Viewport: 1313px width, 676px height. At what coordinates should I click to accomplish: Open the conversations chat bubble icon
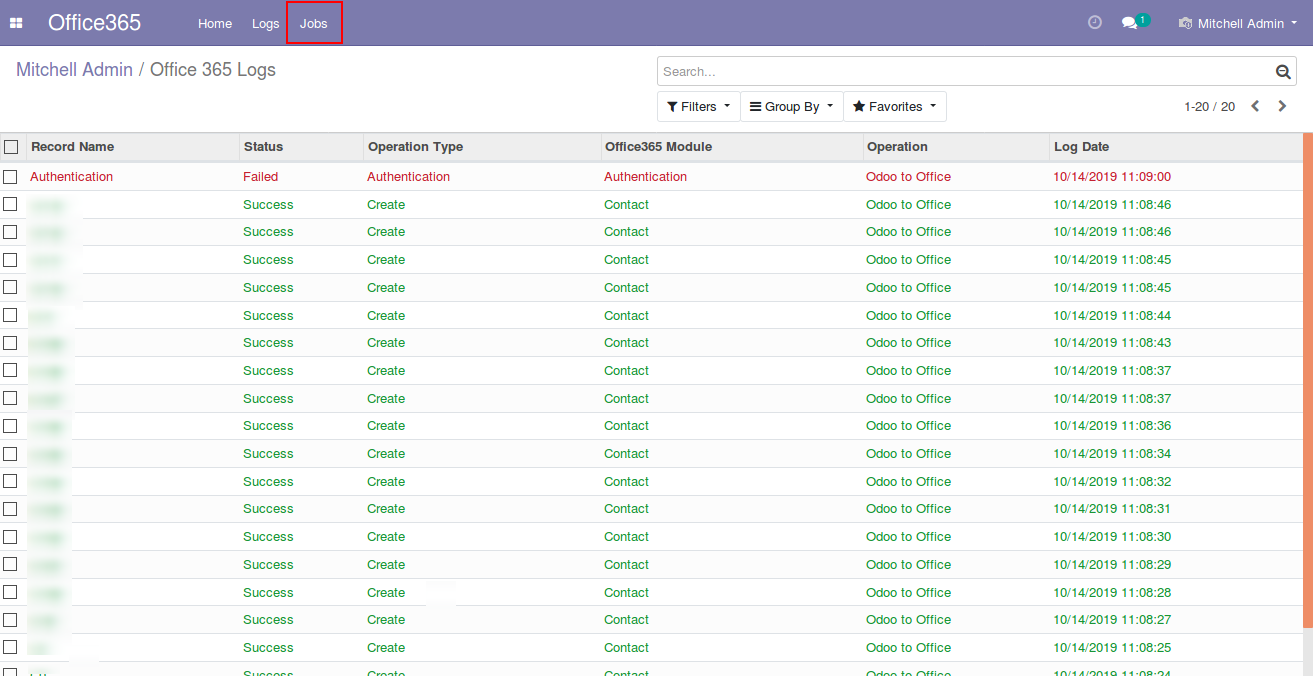click(1130, 22)
